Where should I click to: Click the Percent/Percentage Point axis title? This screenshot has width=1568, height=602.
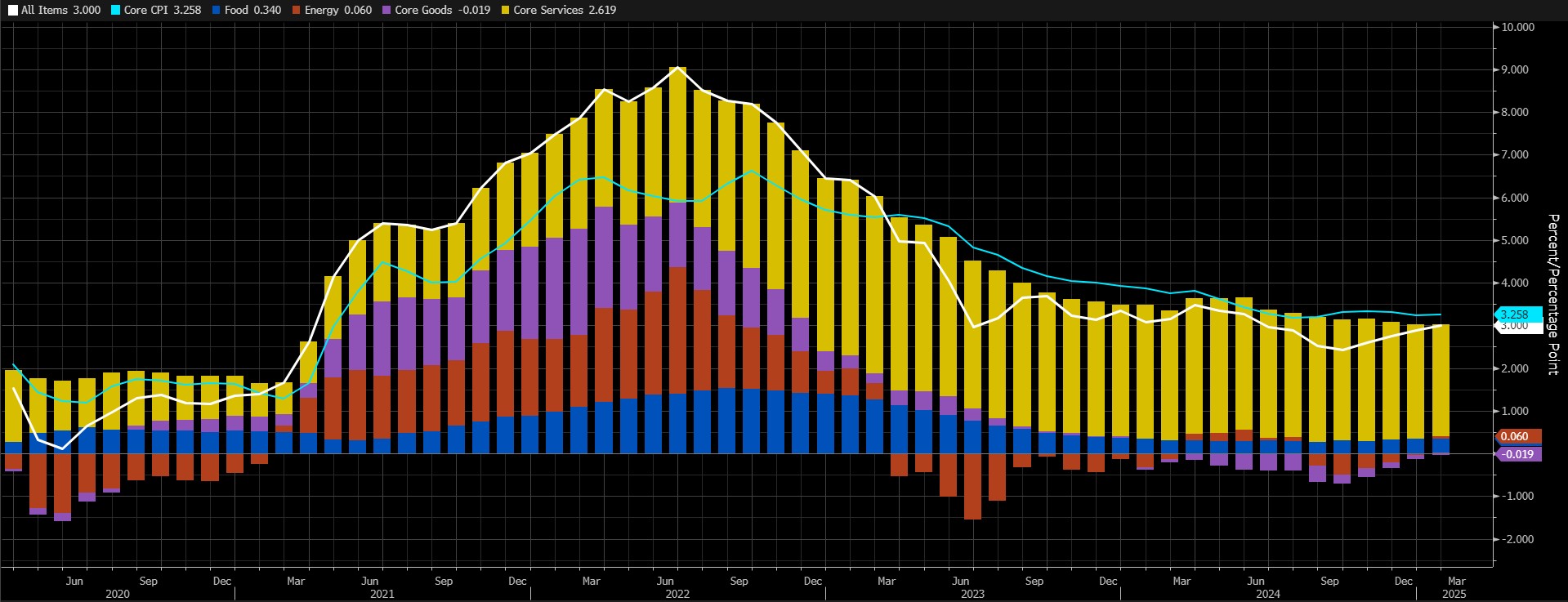click(1553, 294)
